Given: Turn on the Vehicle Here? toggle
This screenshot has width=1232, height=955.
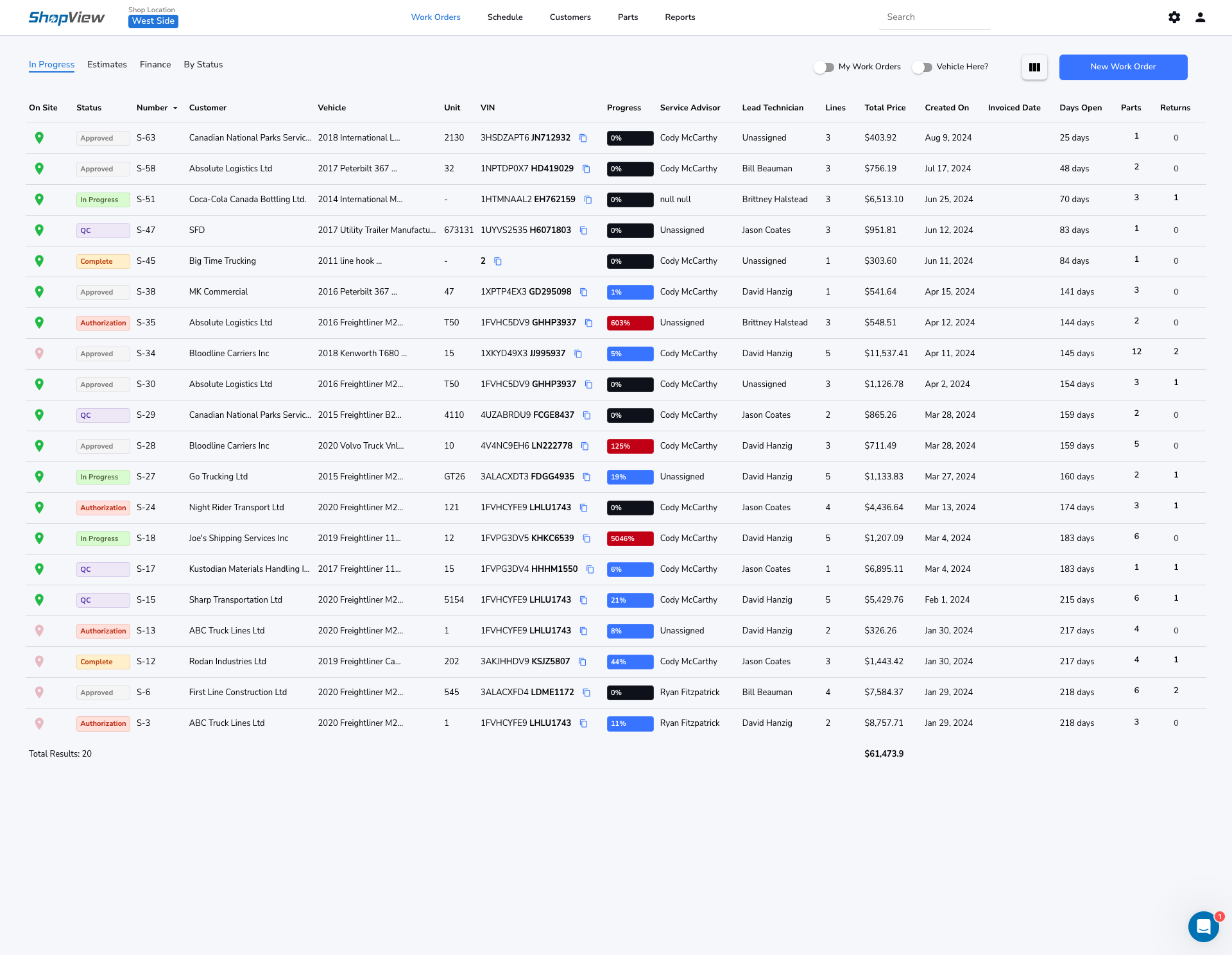Looking at the screenshot, I should [922, 67].
